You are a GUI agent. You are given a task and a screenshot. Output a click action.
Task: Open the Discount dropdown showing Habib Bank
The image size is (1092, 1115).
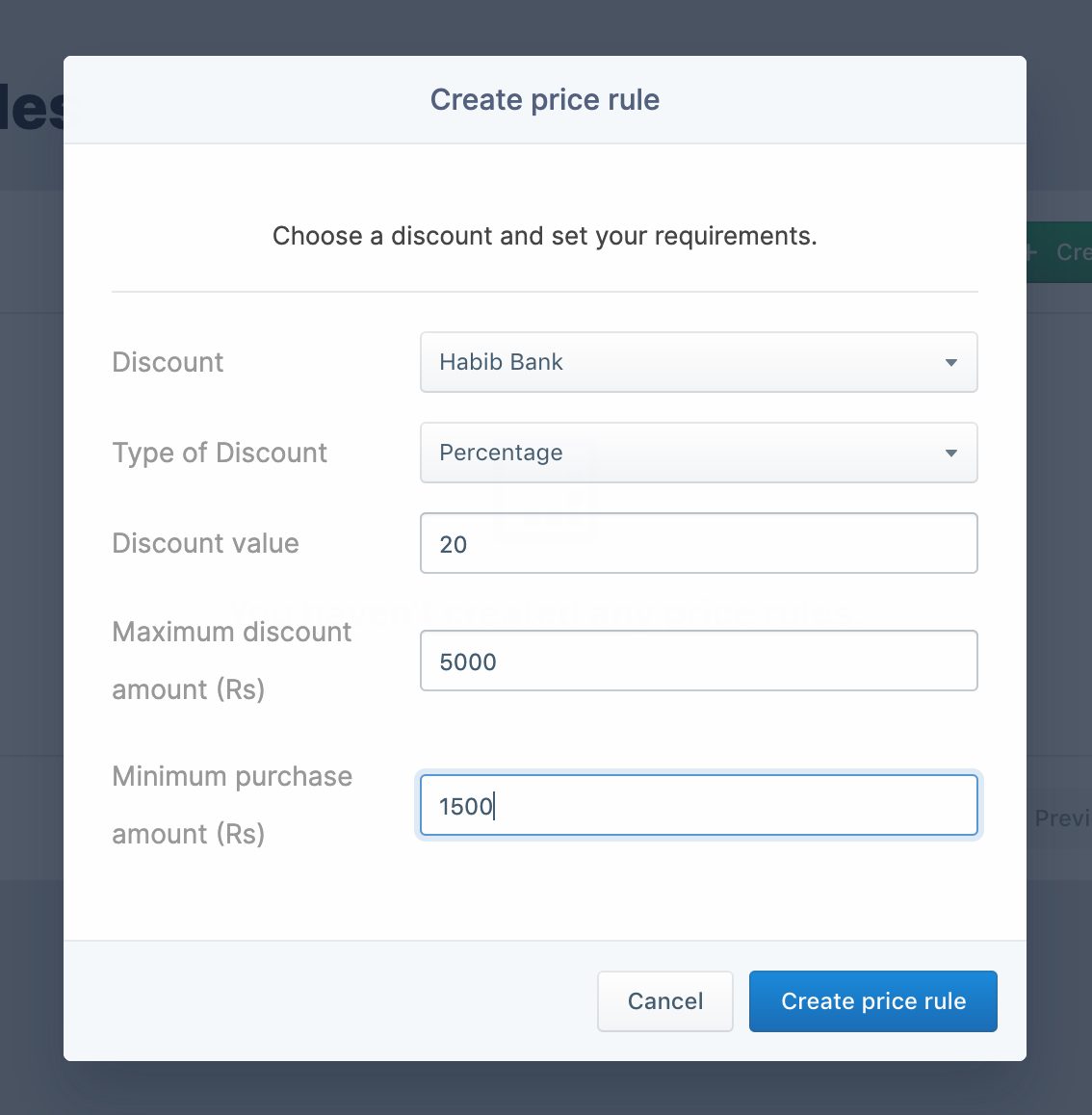[674, 362]
